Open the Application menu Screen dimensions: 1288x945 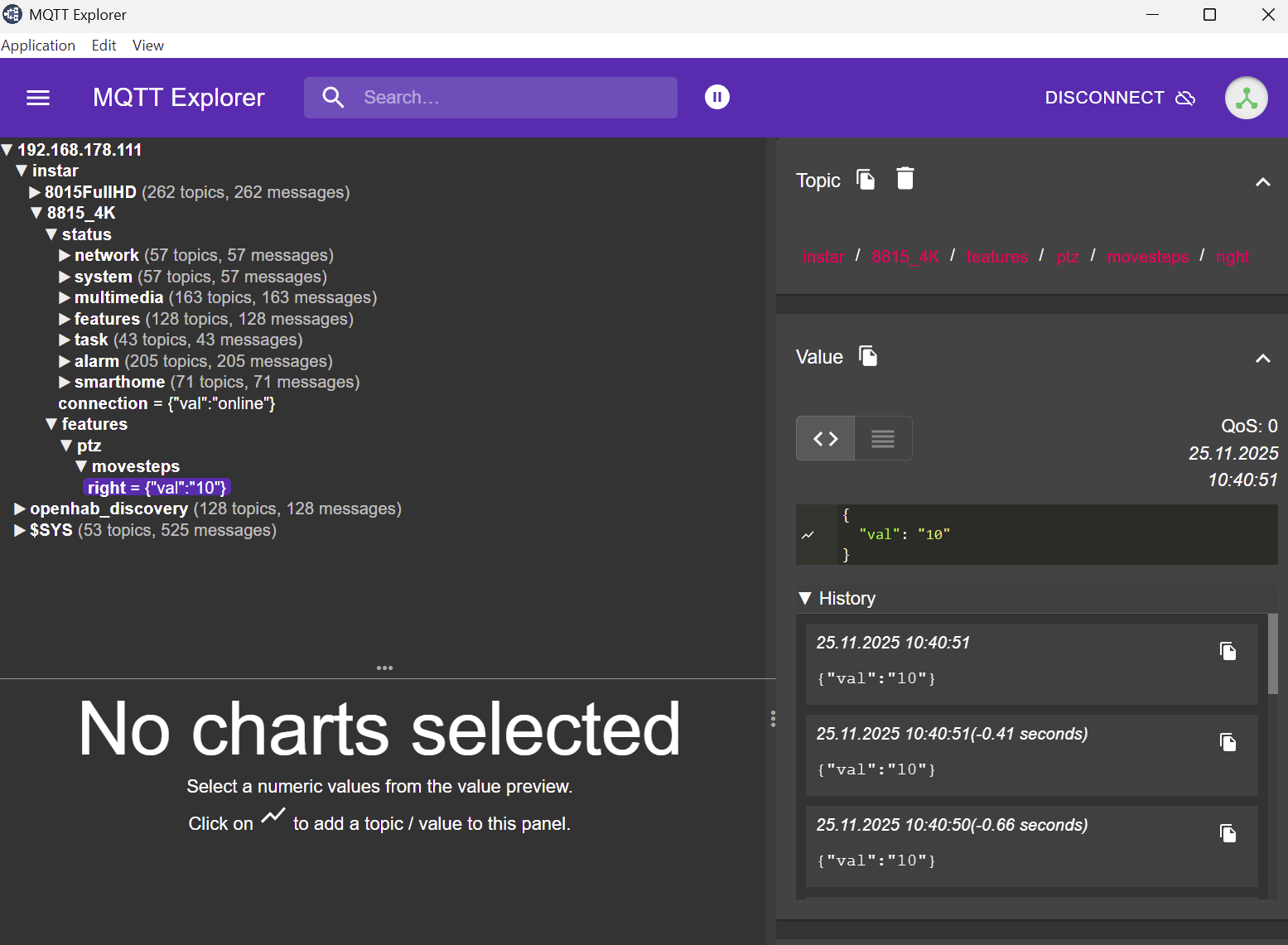tap(38, 46)
